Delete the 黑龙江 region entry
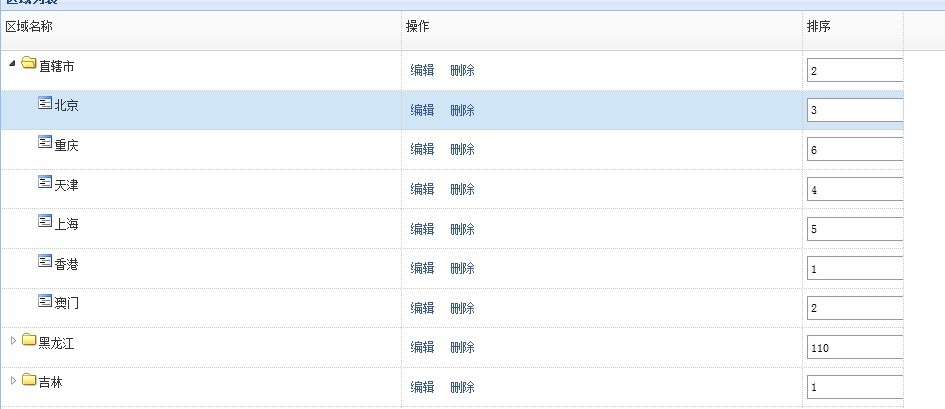 (x=462, y=347)
